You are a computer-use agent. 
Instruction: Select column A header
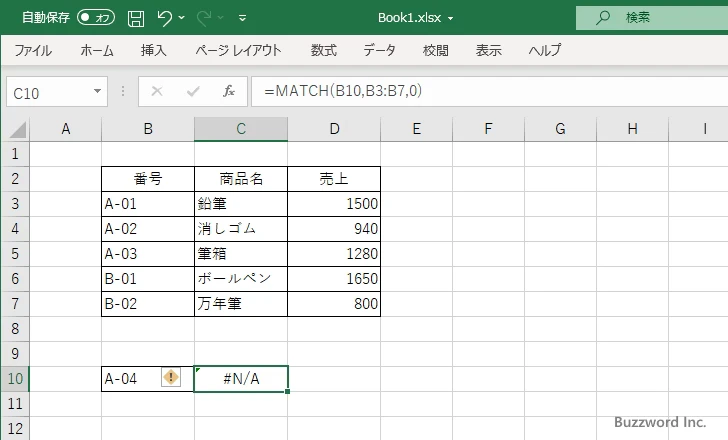[65, 129]
